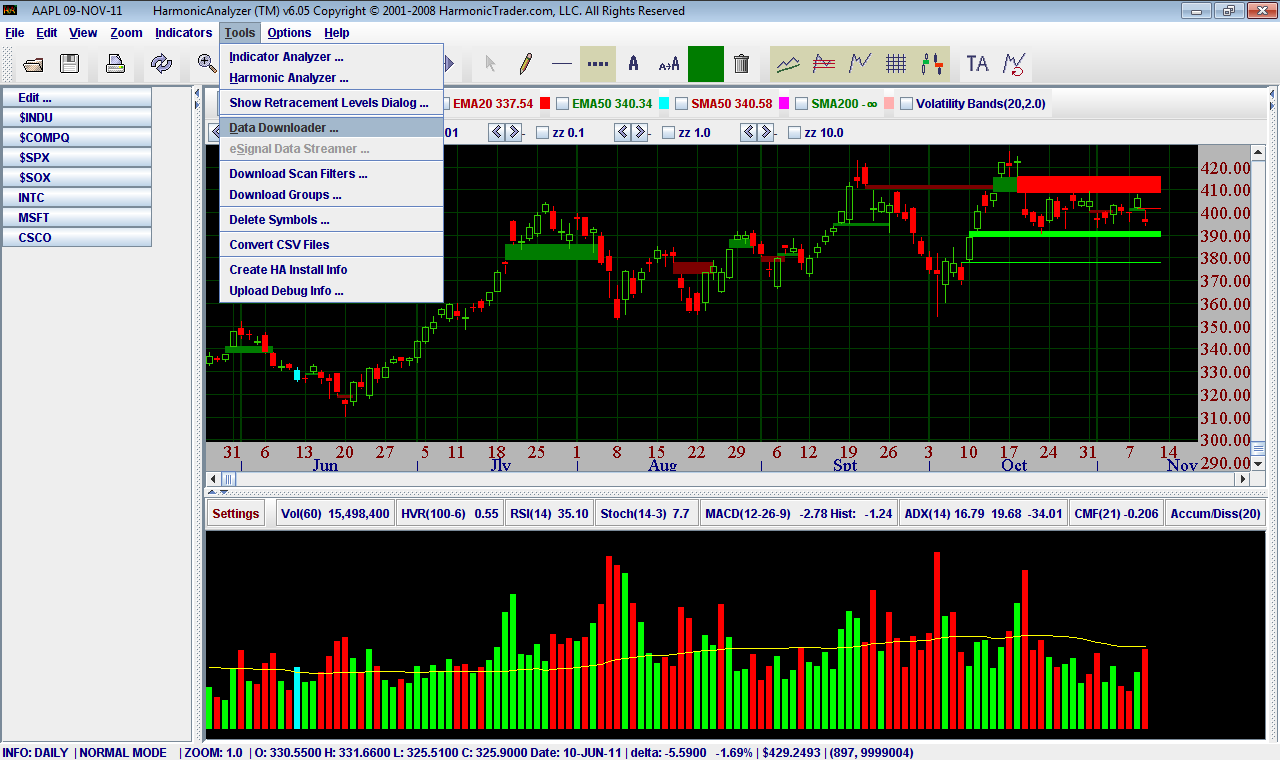Select Convert CSV Files menu entry

[279, 245]
